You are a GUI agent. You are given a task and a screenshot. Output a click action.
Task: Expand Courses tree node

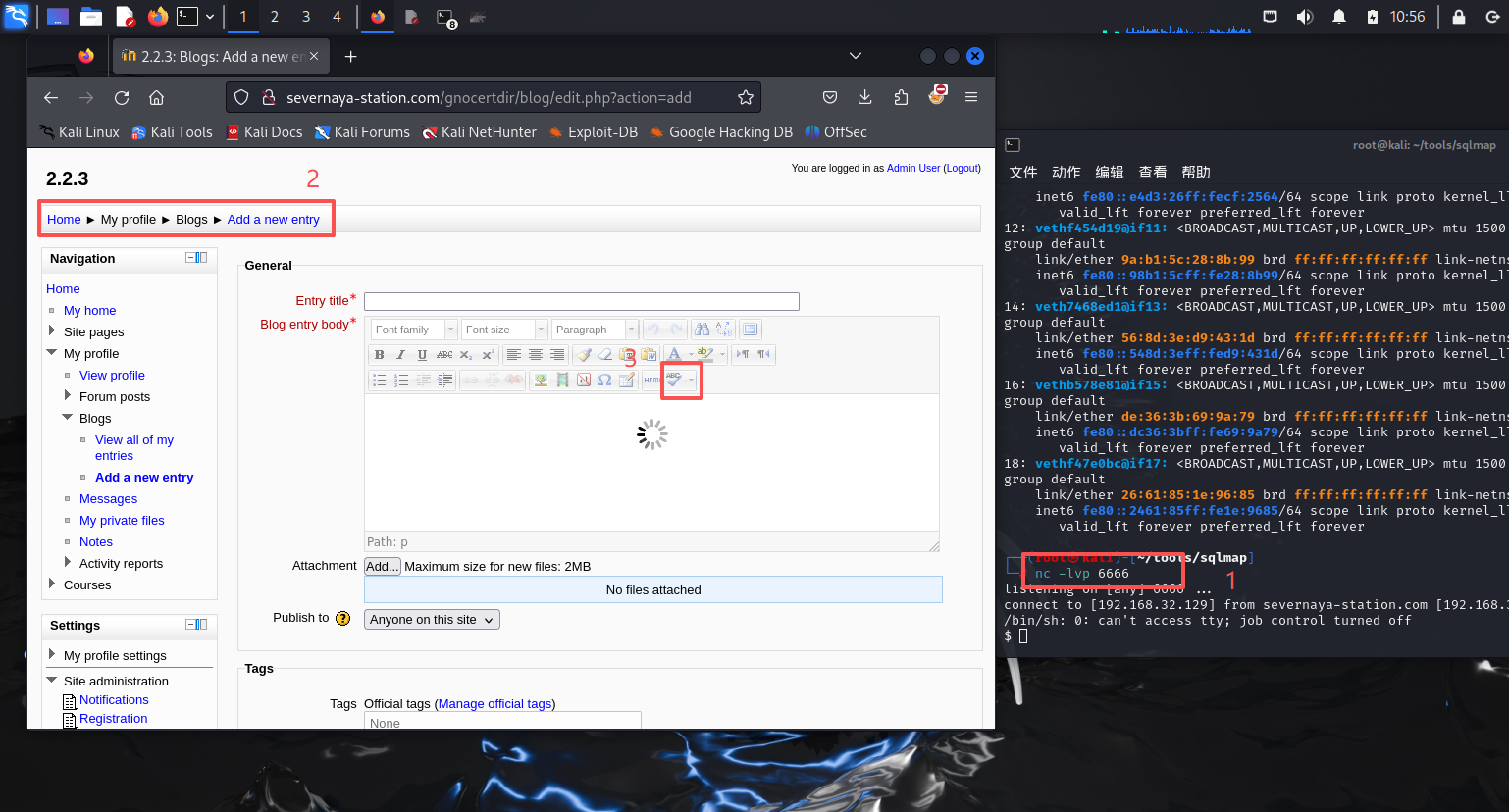(x=52, y=584)
